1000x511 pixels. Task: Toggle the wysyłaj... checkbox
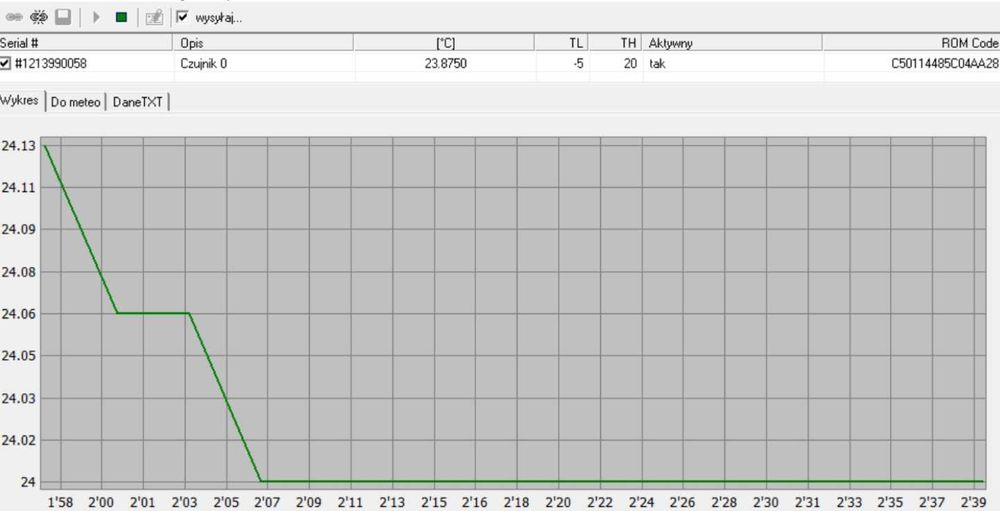(x=182, y=17)
